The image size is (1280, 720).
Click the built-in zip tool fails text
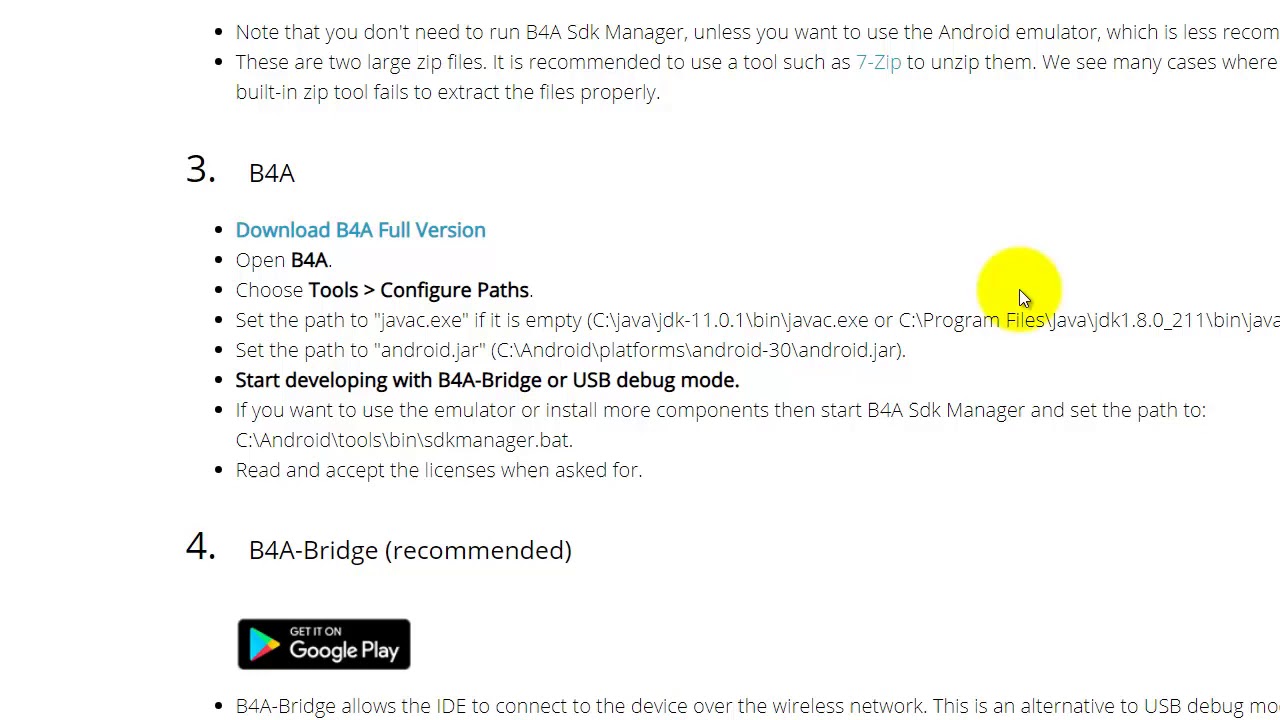click(x=447, y=92)
